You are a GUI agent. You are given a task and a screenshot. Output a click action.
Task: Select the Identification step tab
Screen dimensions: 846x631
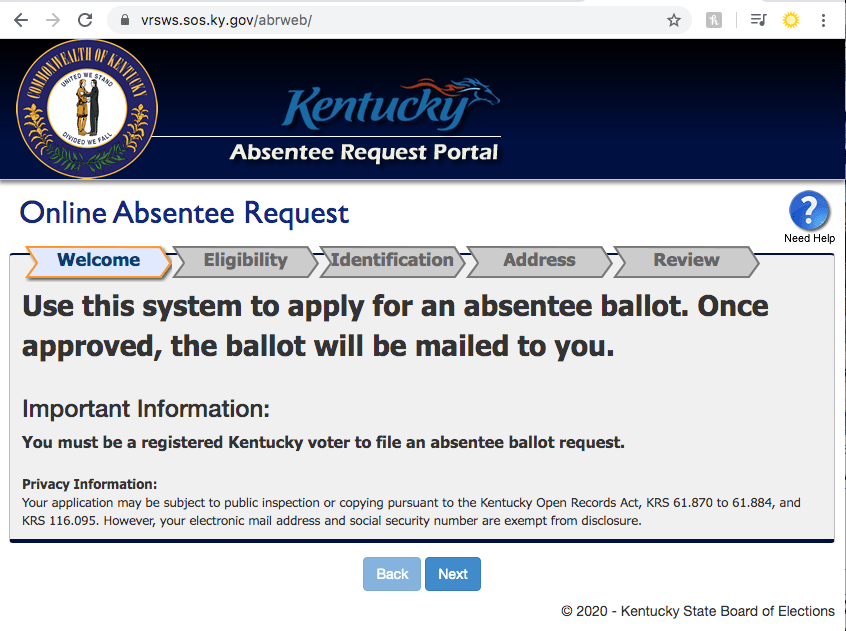(x=392, y=262)
